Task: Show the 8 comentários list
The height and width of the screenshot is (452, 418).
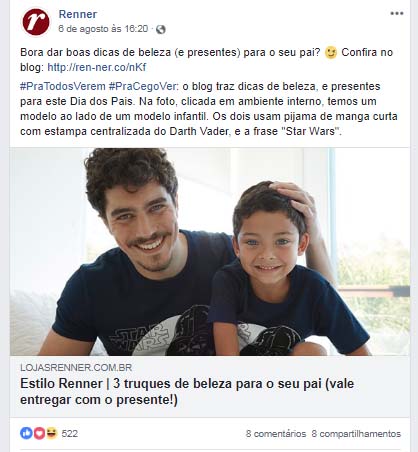Action: point(276,434)
